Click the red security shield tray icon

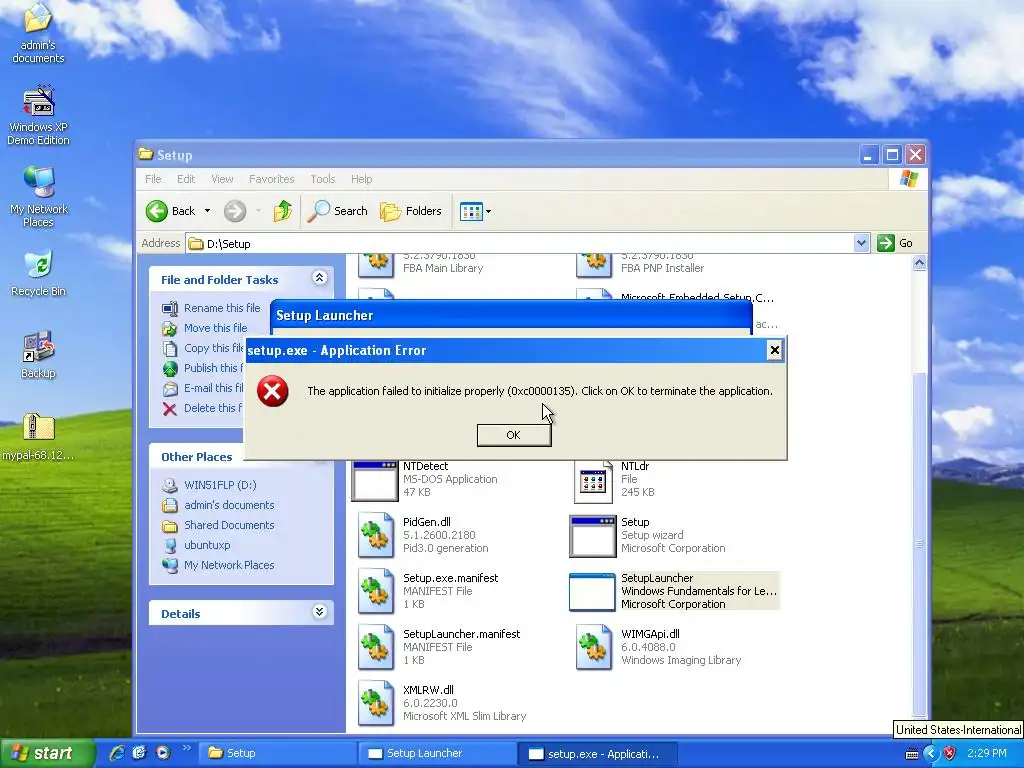[950, 754]
